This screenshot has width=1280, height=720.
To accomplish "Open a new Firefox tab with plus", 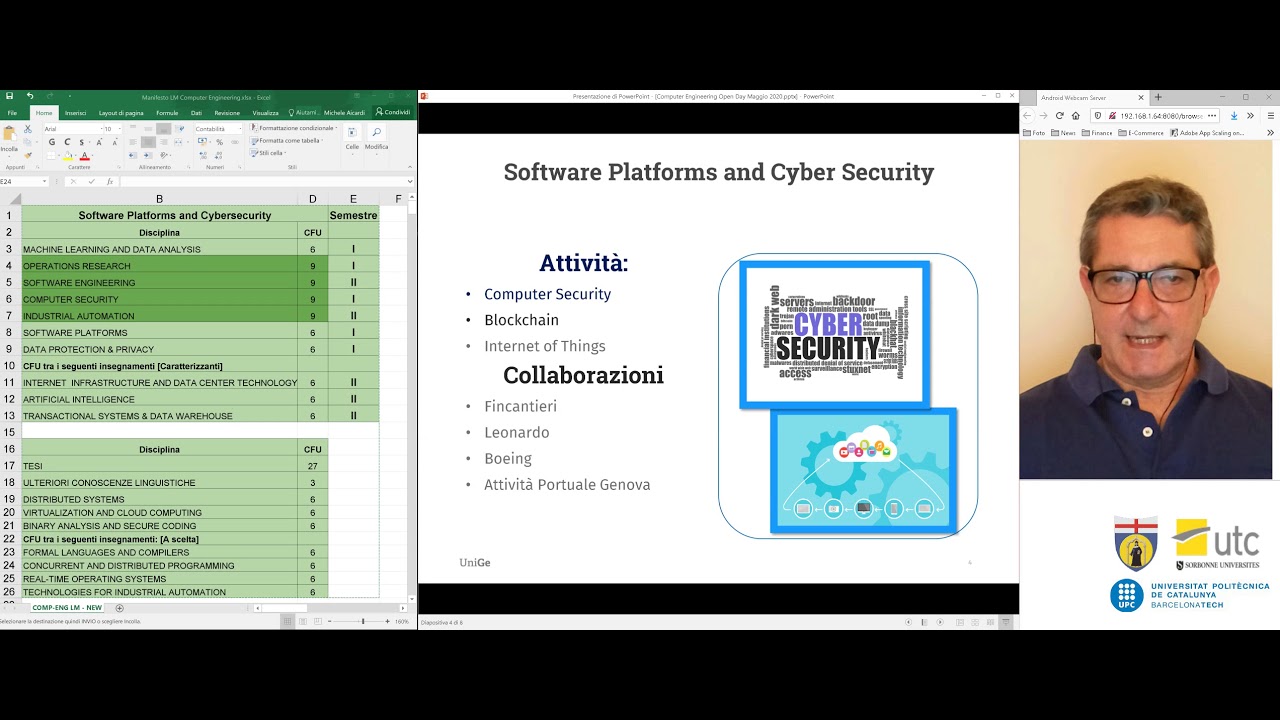I will pyautogui.click(x=1158, y=97).
